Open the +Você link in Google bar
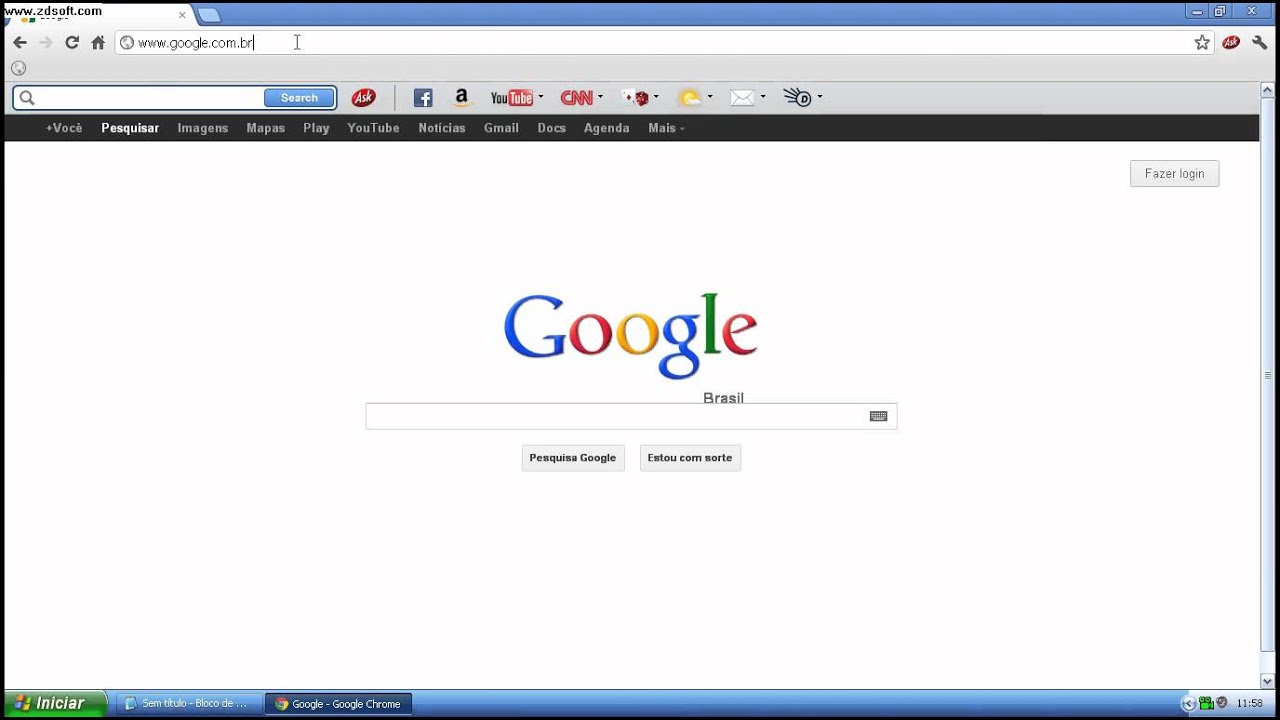Image resolution: width=1280 pixels, height=720 pixels. (x=64, y=128)
